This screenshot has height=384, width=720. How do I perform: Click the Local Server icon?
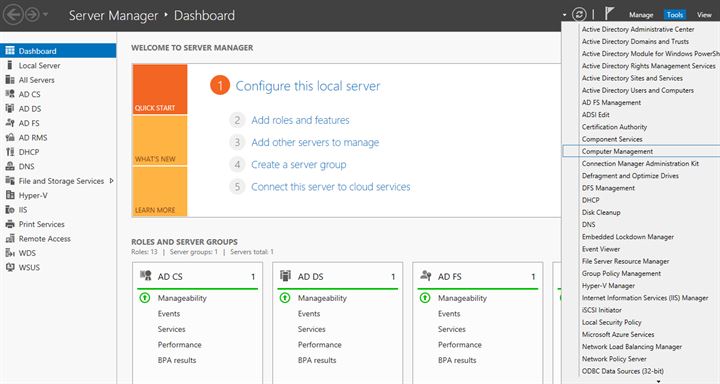coord(10,65)
